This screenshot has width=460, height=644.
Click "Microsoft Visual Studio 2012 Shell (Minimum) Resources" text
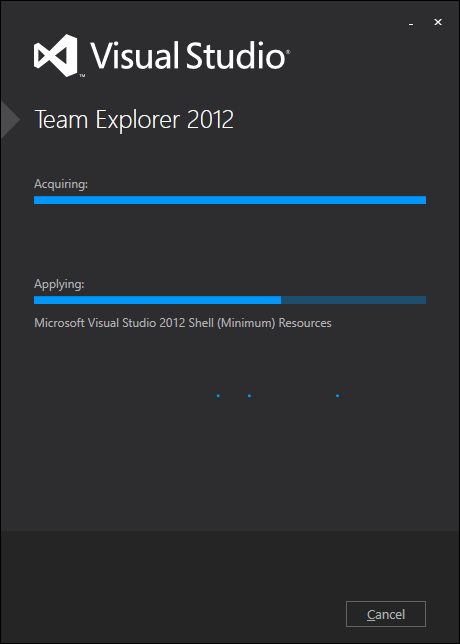183,323
